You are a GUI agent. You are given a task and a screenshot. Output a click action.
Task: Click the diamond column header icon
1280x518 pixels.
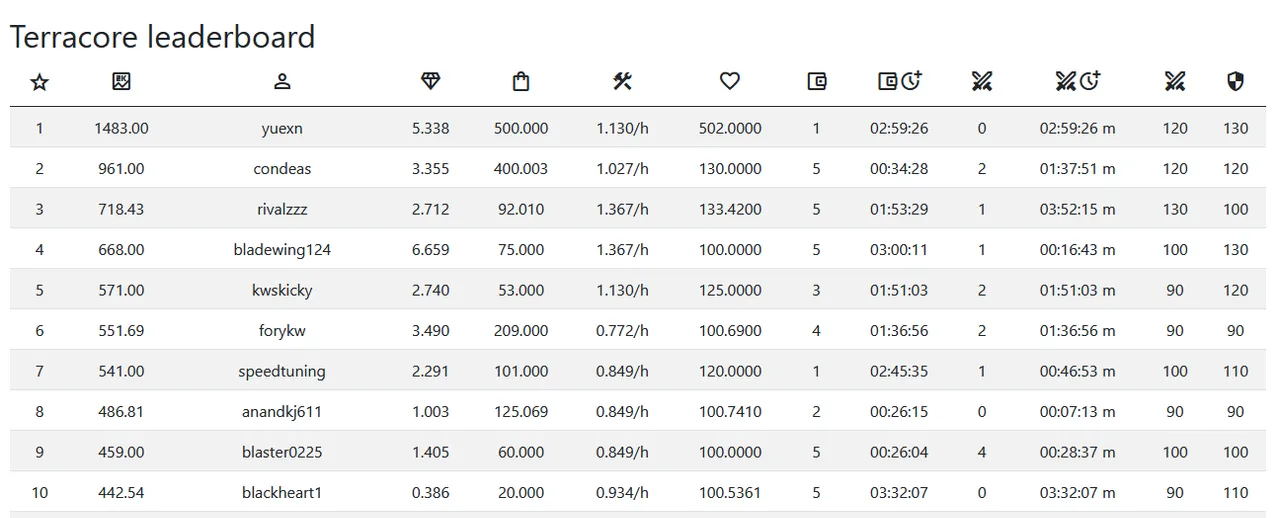pos(430,82)
